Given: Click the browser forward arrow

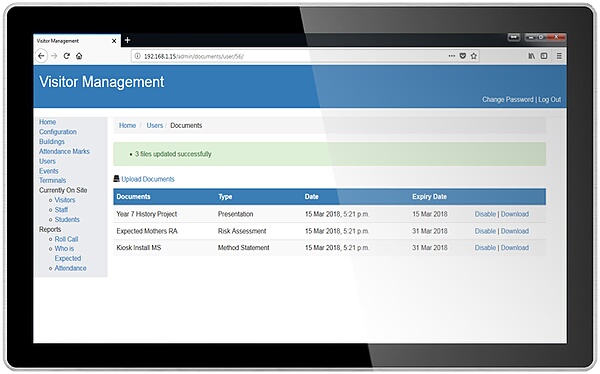Looking at the screenshot, I should (x=54, y=56).
